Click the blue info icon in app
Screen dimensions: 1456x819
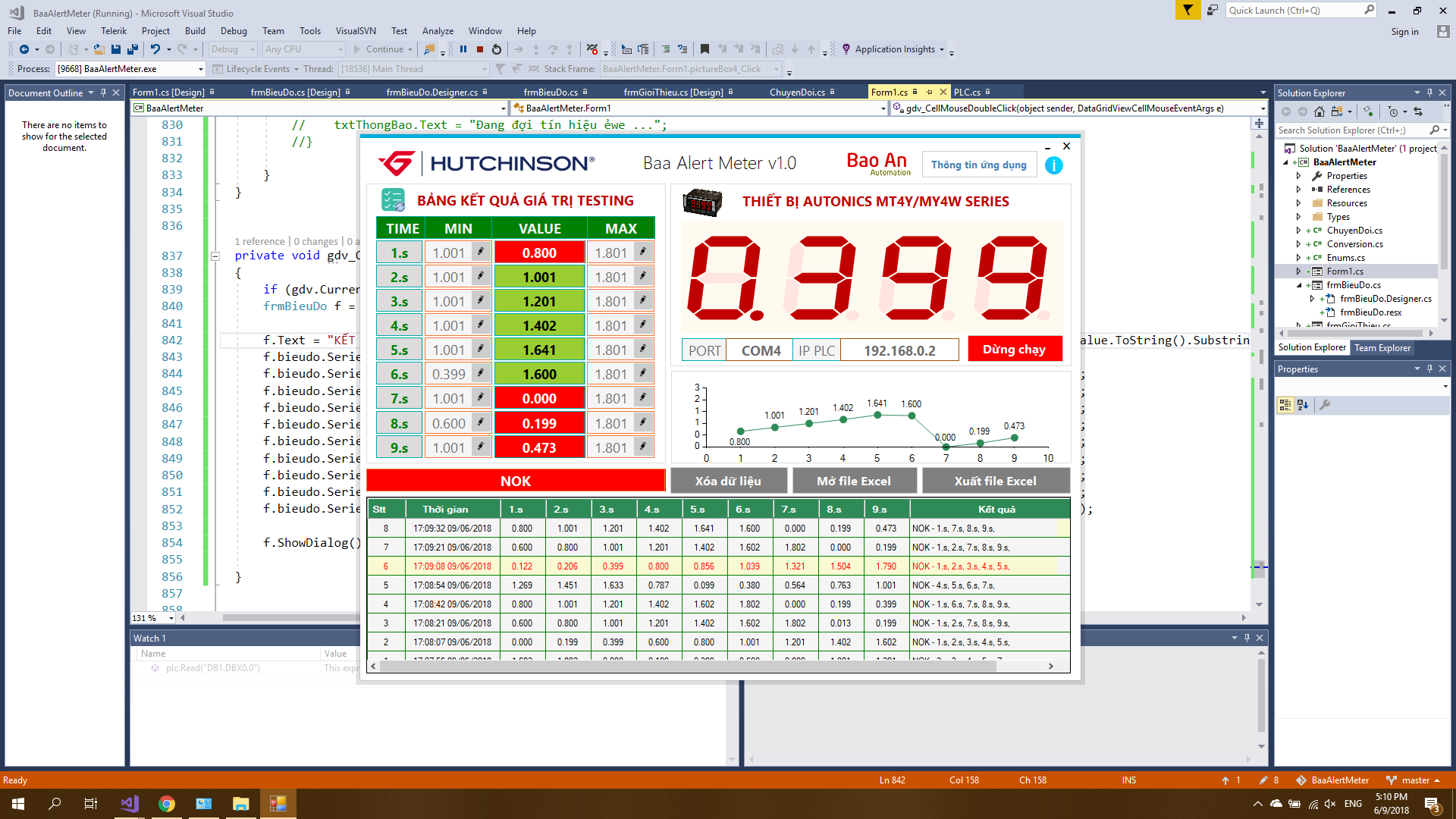pos(1053,165)
